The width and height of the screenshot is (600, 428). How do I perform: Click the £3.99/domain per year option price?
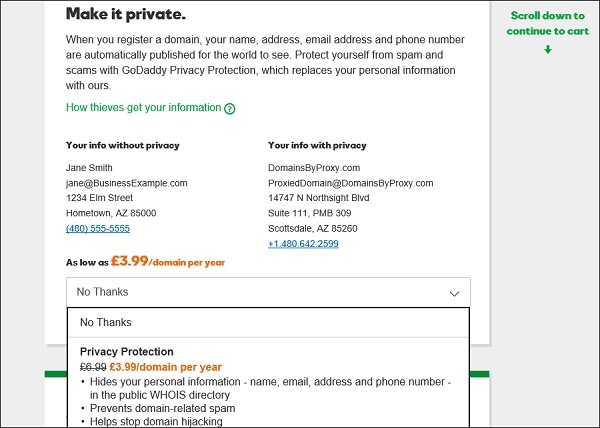[x=165, y=367]
